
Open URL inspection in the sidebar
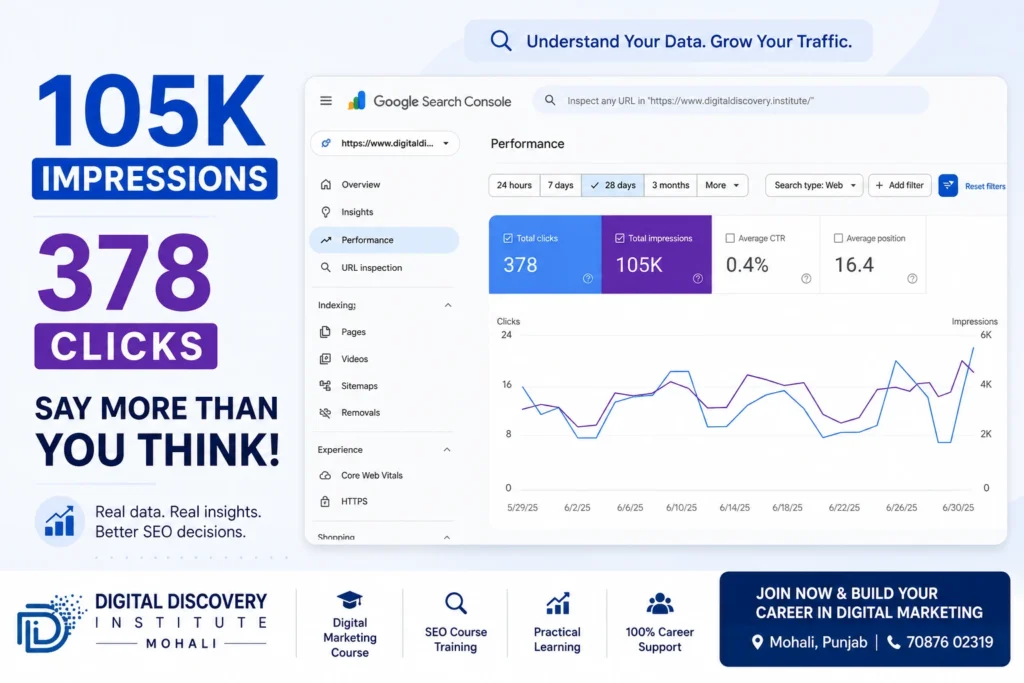[384, 267]
